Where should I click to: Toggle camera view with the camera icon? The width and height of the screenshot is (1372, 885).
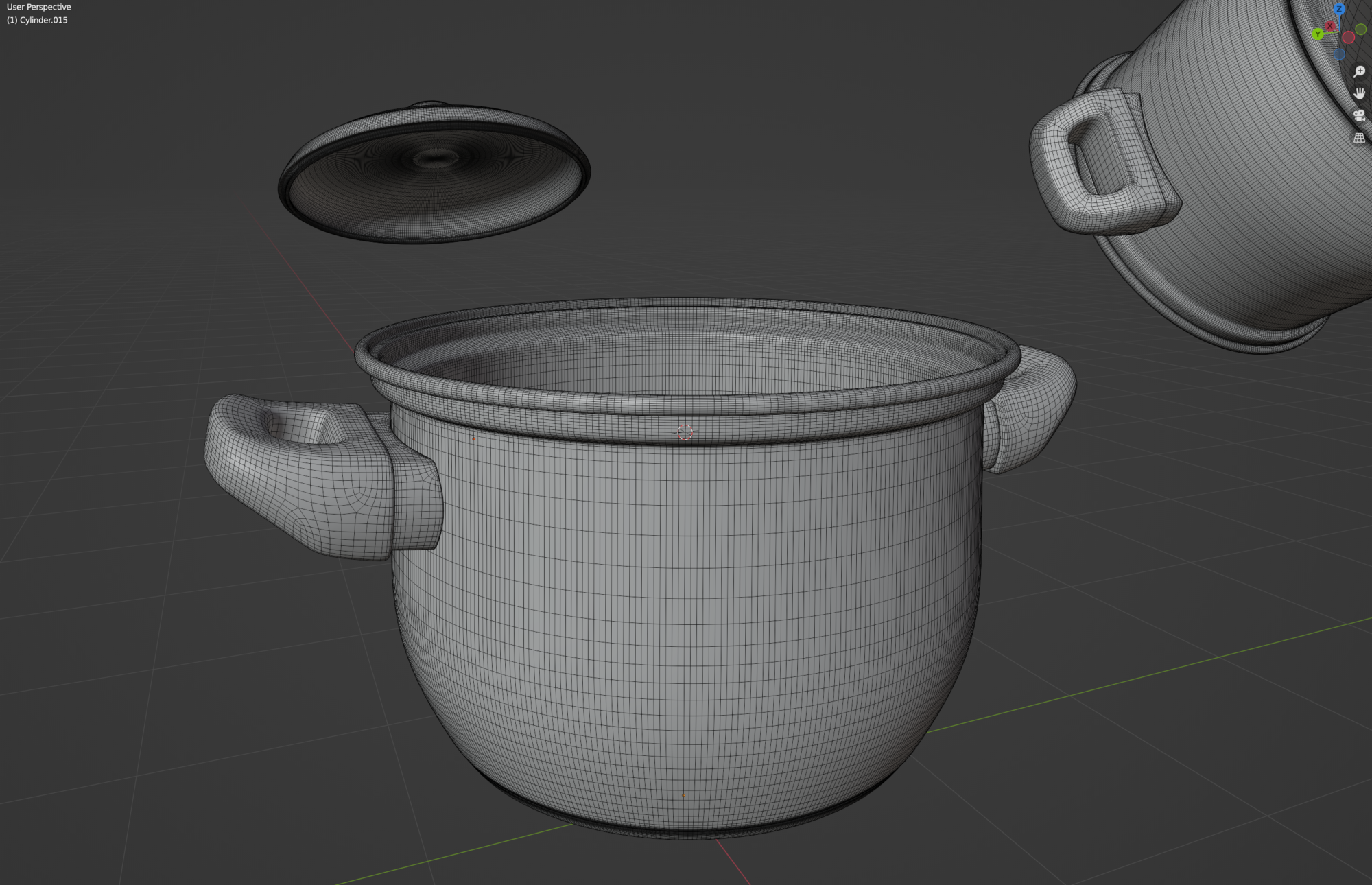(x=1360, y=117)
